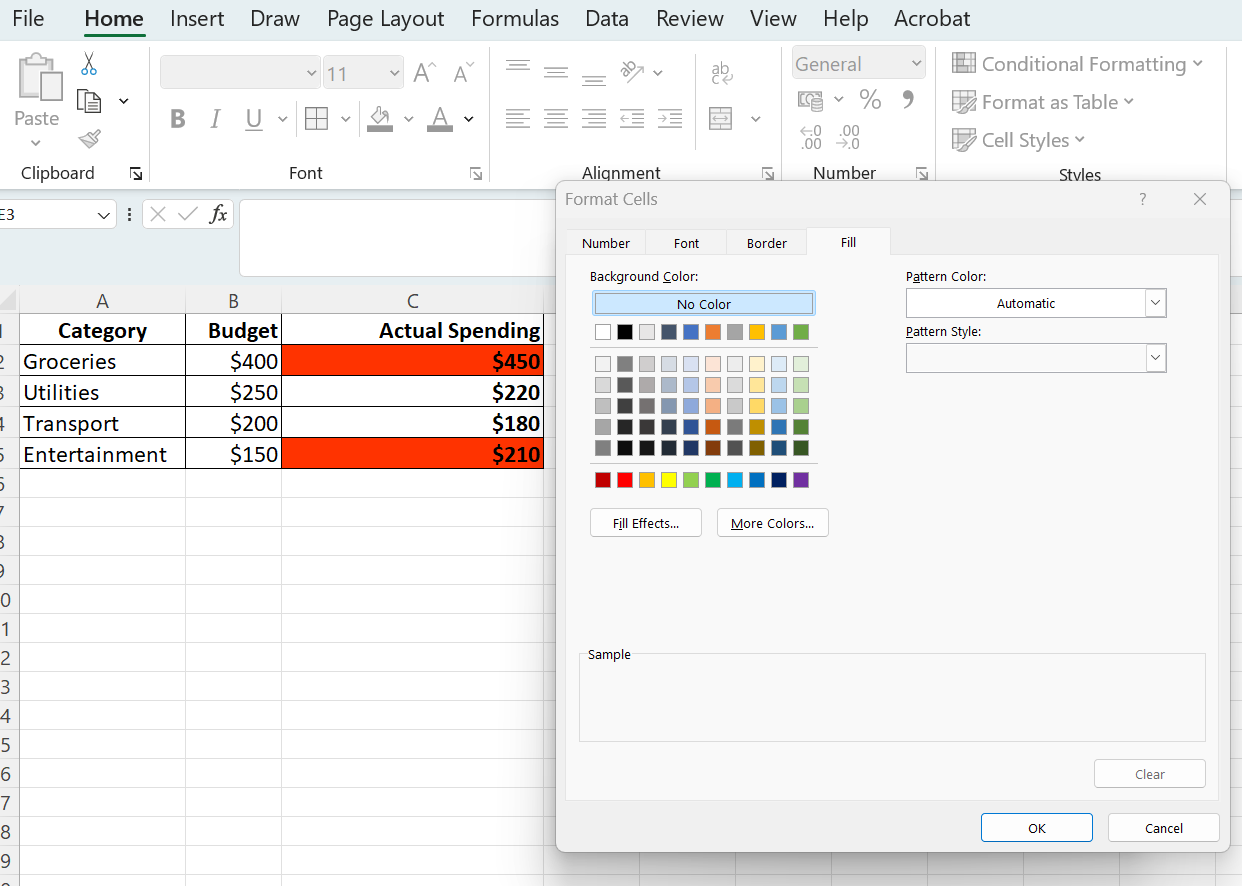Increase font size with larger A

point(425,73)
